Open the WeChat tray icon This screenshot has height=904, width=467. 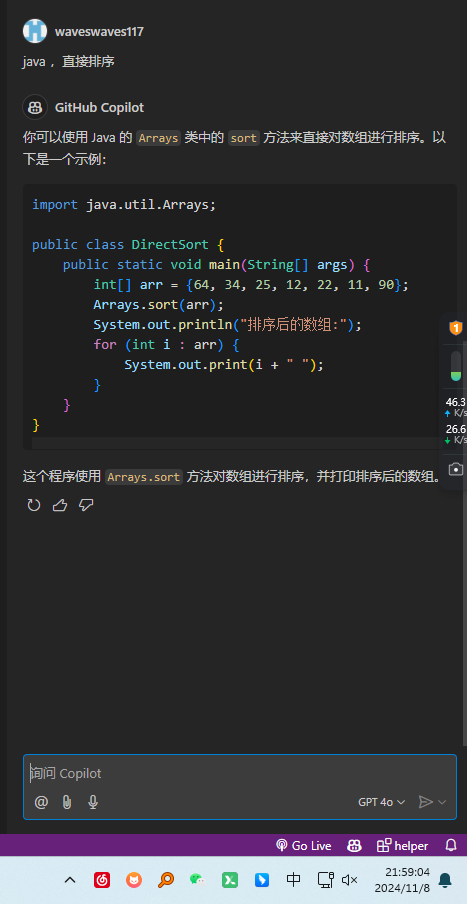pos(197,880)
